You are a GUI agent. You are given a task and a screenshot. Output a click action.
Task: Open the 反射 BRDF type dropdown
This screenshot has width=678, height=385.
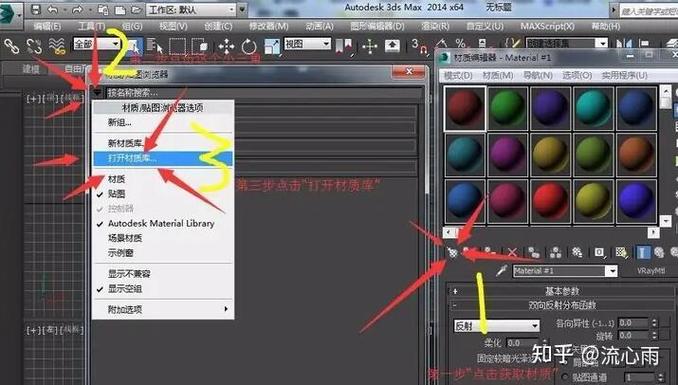[497, 326]
